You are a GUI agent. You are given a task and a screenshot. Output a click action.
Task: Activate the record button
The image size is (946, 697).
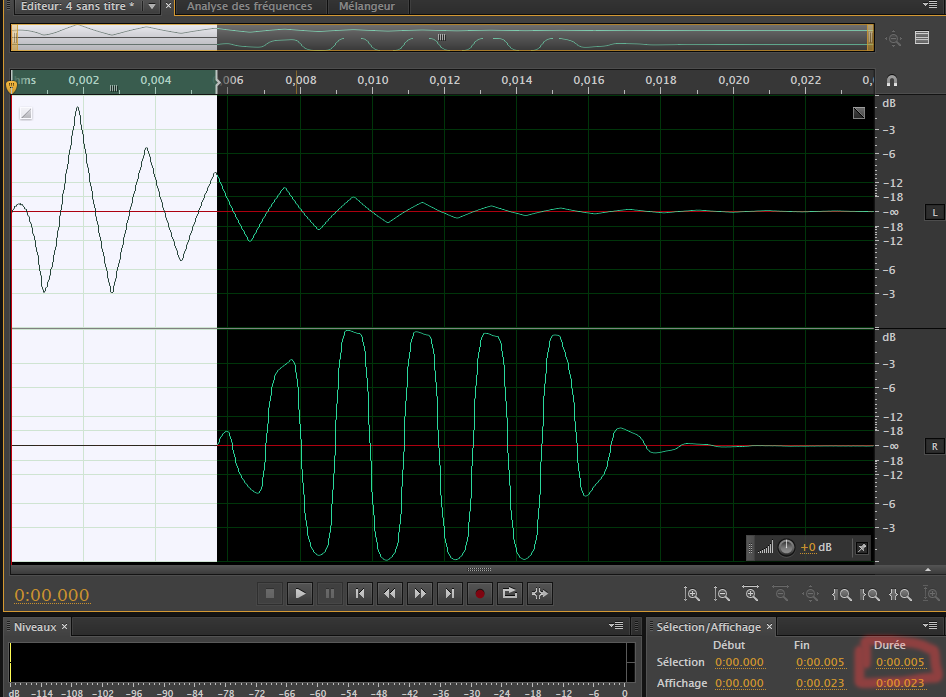[x=479, y=593]
